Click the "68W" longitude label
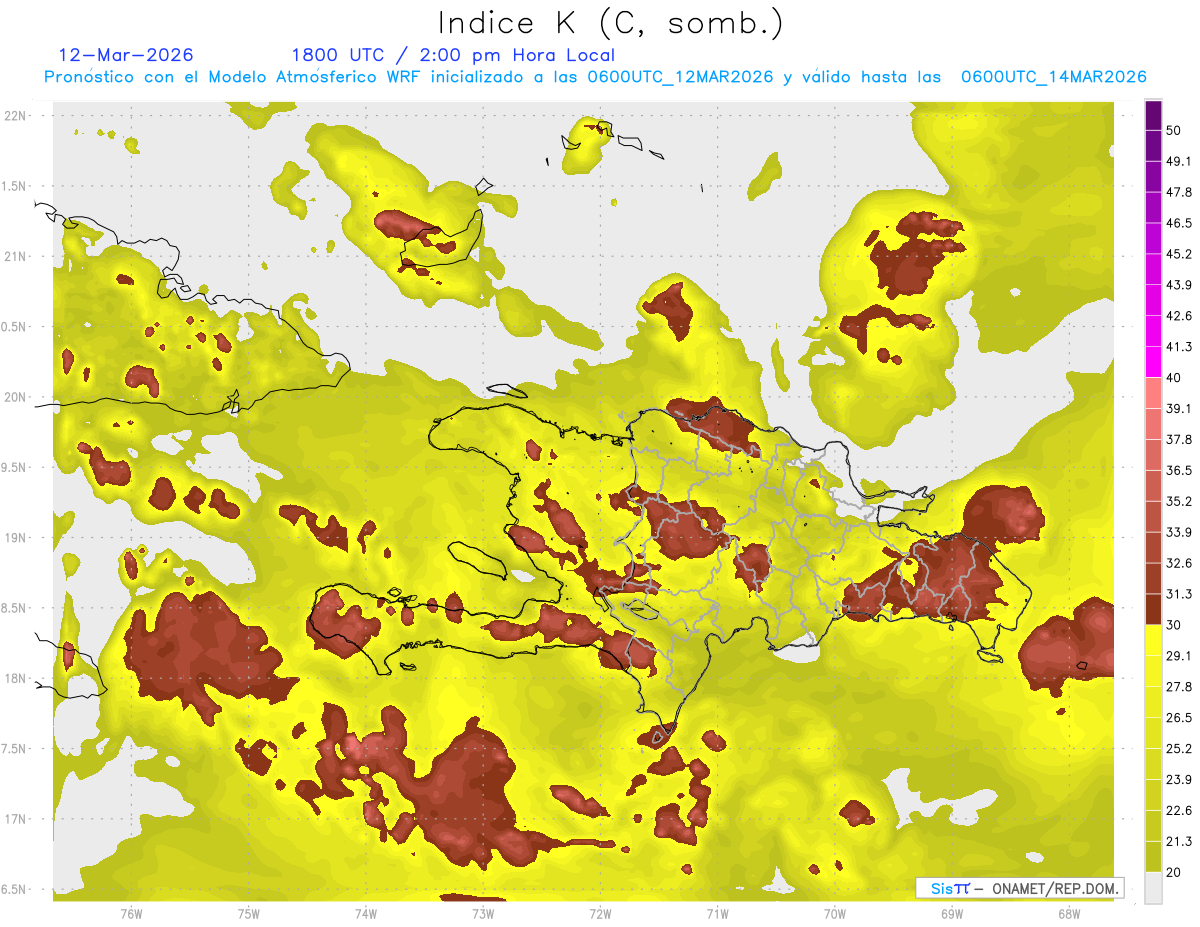The width and height of the screenshot is (1200, 927). 1068,914
